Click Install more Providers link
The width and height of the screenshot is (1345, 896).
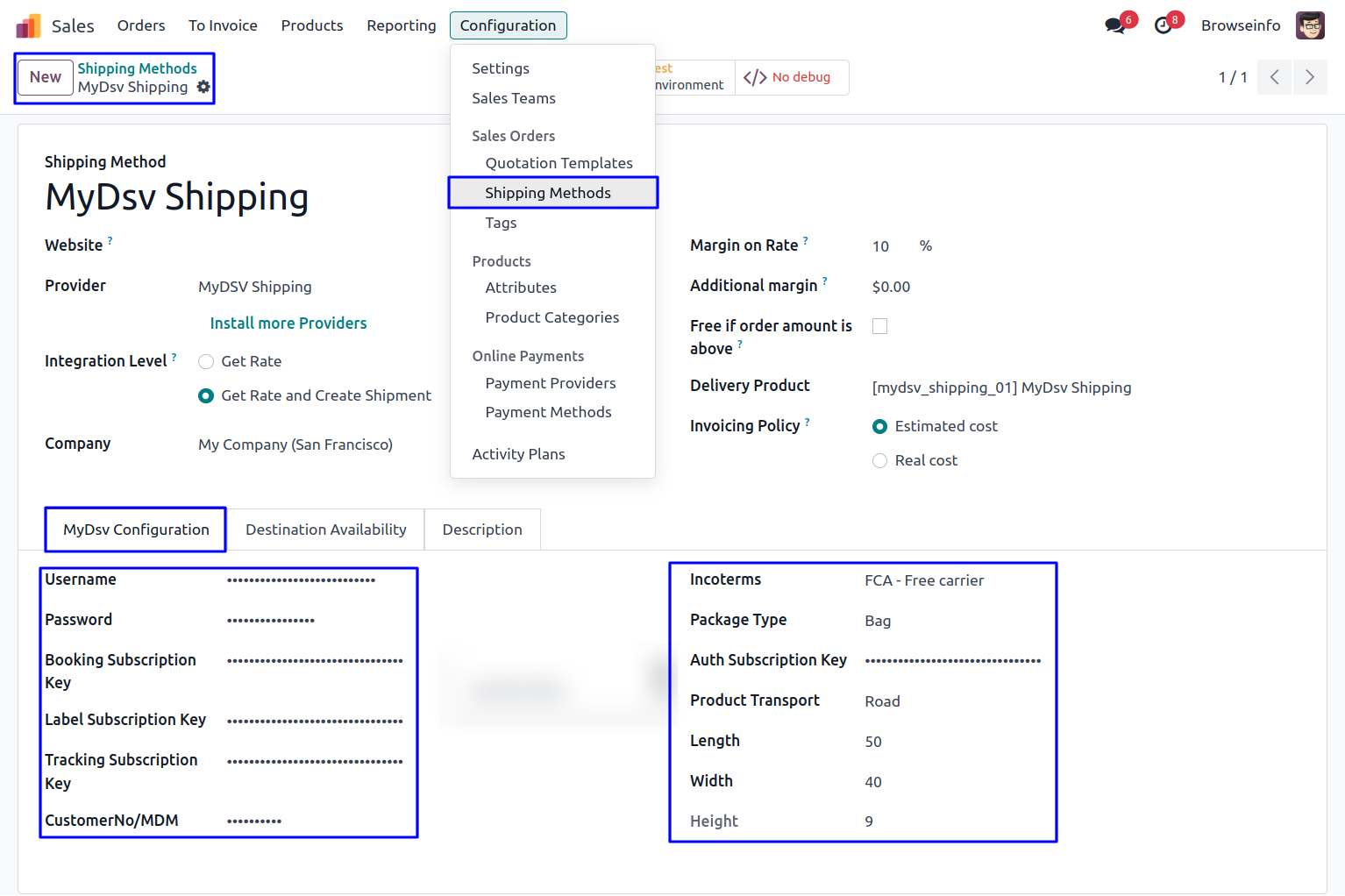(288, 324)
